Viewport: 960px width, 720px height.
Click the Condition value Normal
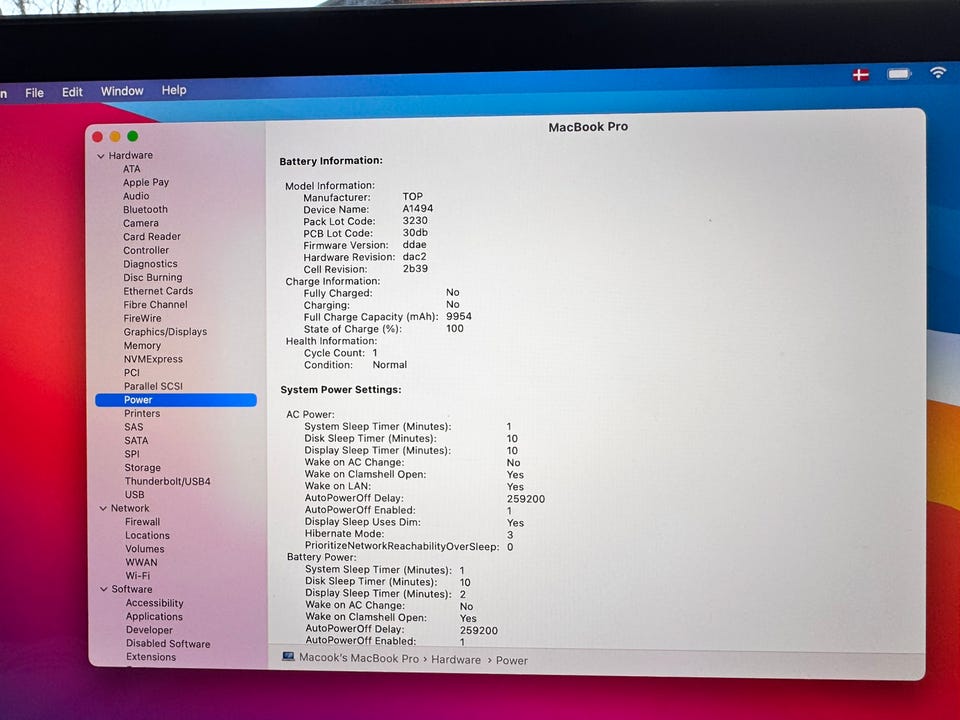coord(389,364)
